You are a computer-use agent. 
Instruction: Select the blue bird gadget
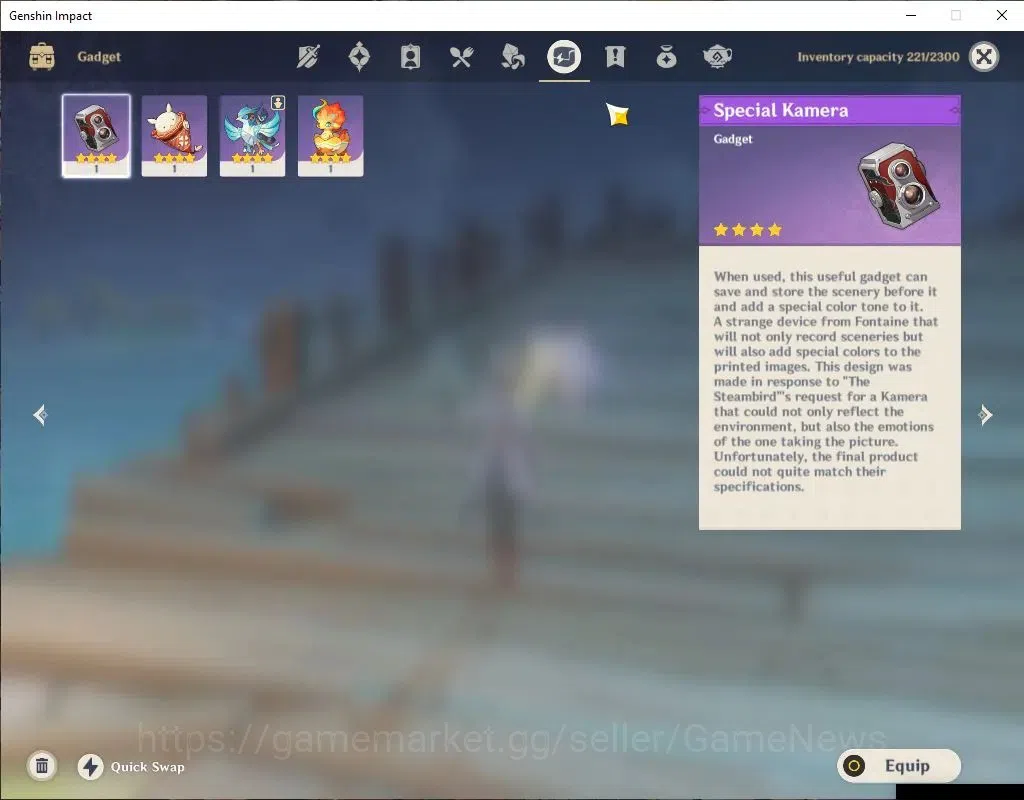pyautogui.click(x=252, y=136)
